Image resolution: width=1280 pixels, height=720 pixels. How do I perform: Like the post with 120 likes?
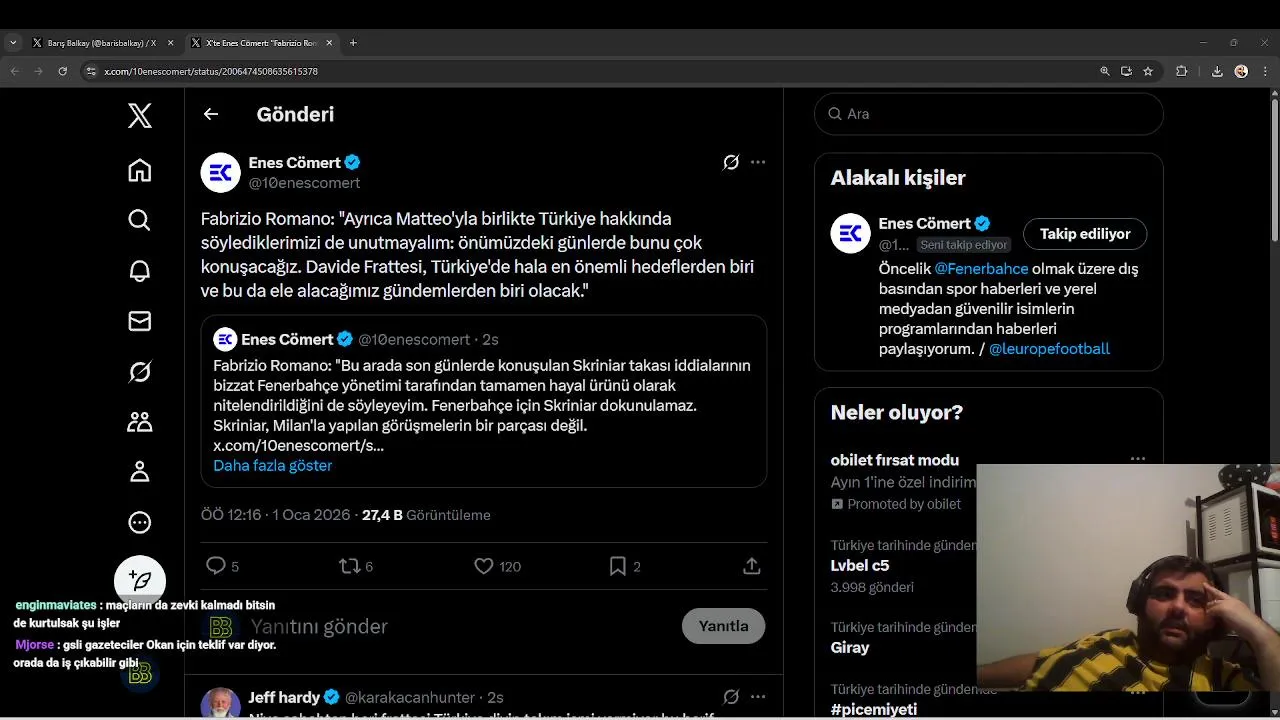[484, 566]
